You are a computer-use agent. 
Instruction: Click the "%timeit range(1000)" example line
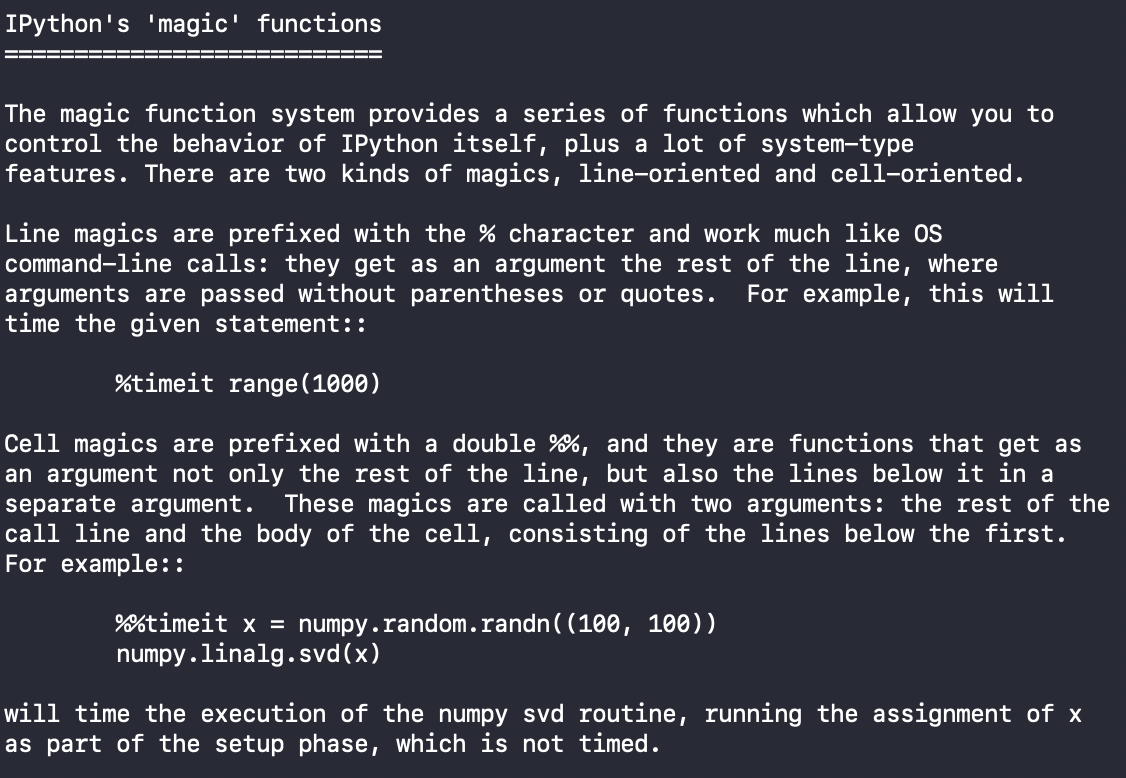point(248,384)
